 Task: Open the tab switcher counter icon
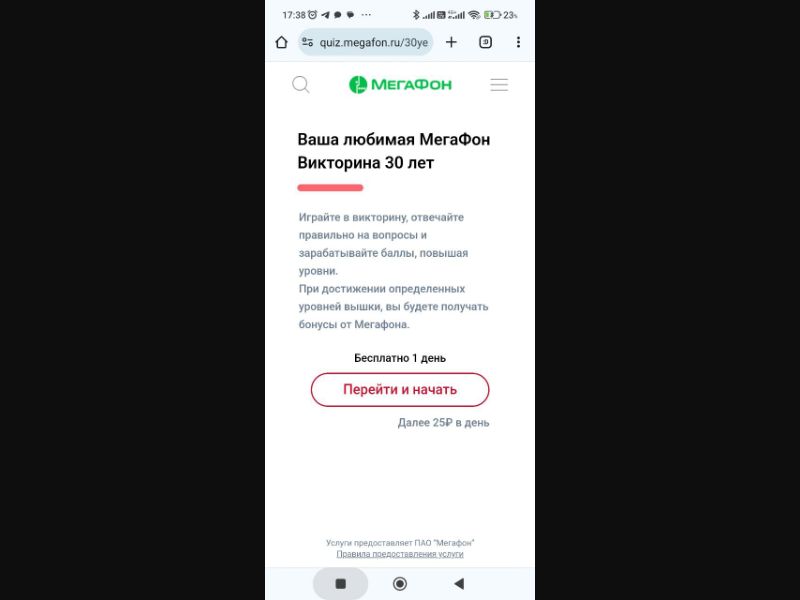[485, 42]
